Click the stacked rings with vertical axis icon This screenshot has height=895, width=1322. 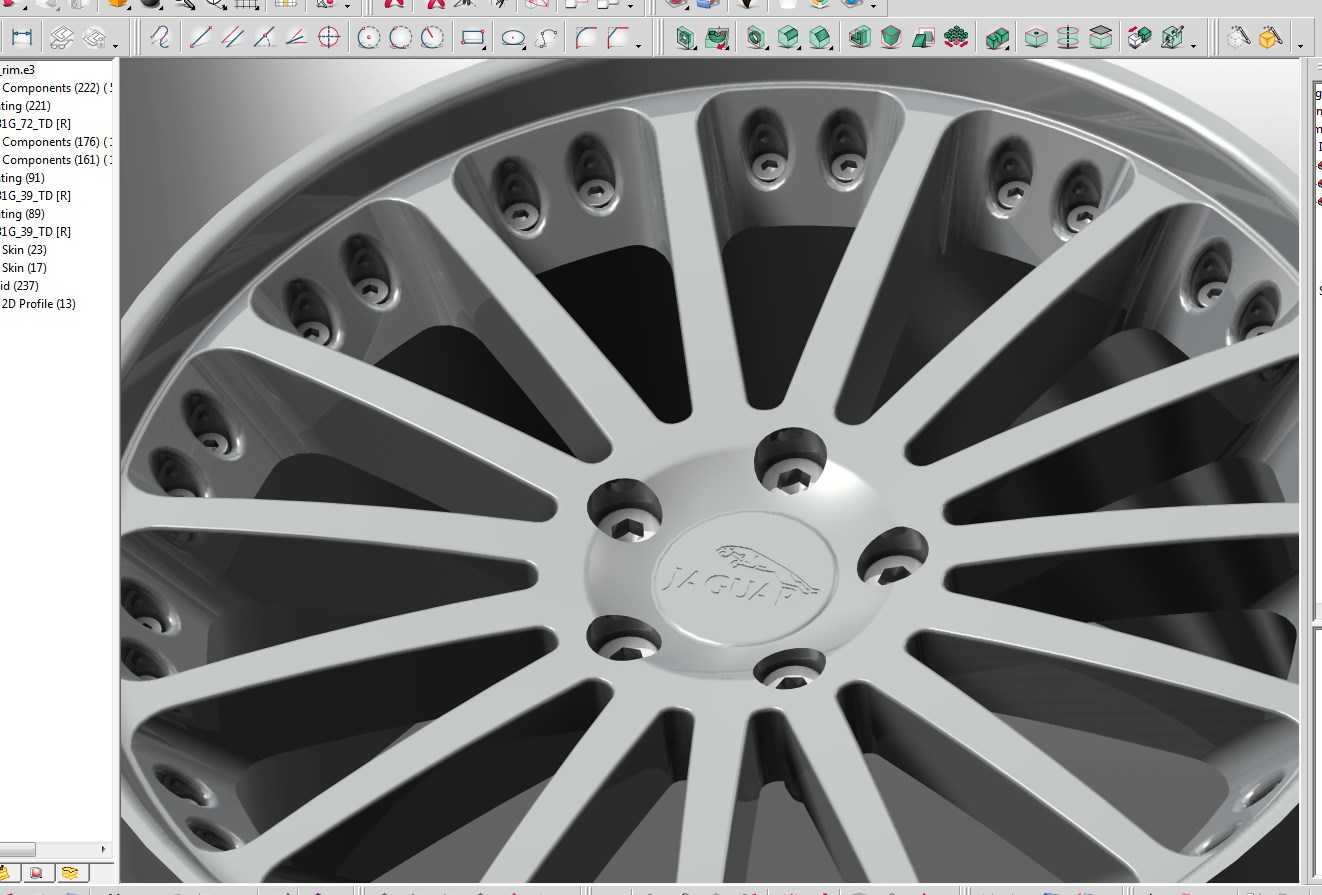pyautogui.click(x=1068, y=39)
